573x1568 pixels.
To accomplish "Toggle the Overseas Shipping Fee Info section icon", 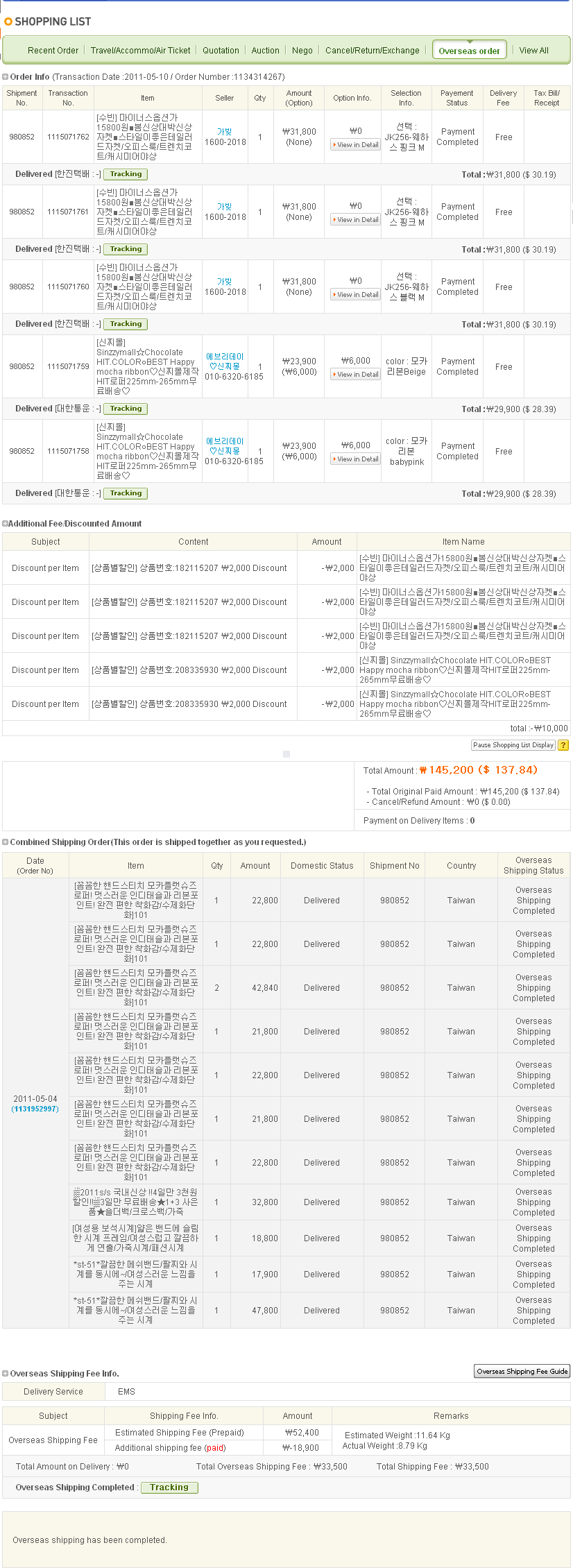I will click(x=6, y=1374).
